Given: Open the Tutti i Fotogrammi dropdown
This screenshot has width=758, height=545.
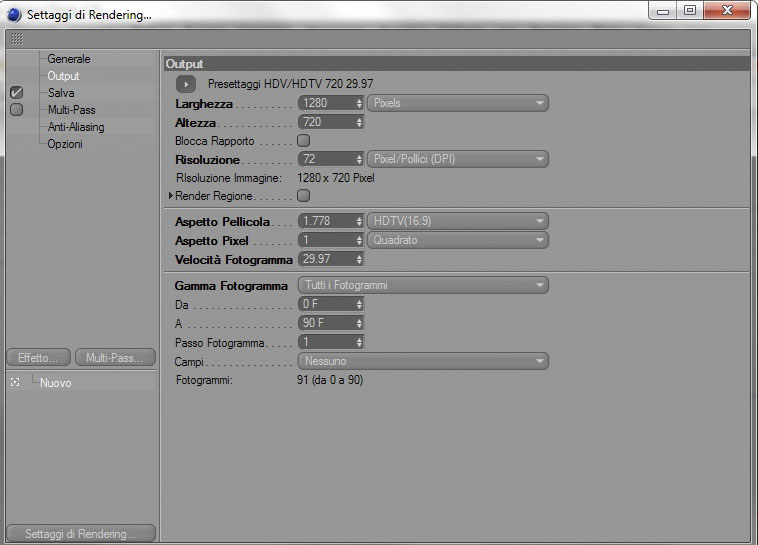Looking at the screenshot, I should 423,285.
